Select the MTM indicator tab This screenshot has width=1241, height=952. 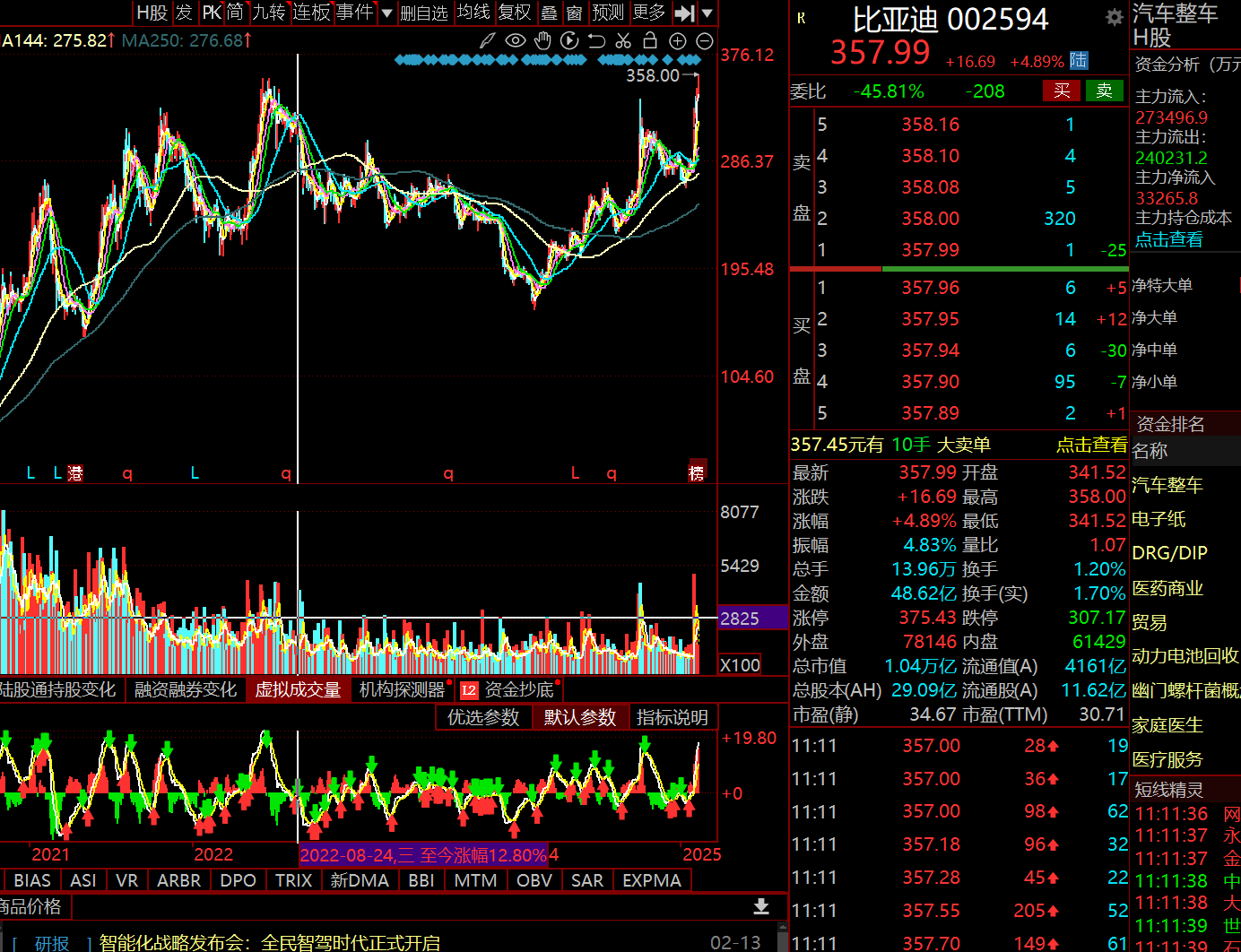pyautogui.click(x=476, y=880)
